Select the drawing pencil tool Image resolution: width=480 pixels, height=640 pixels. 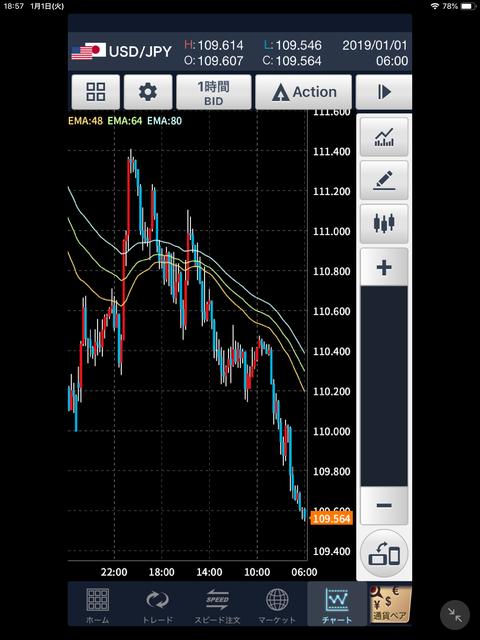(384, 180)
